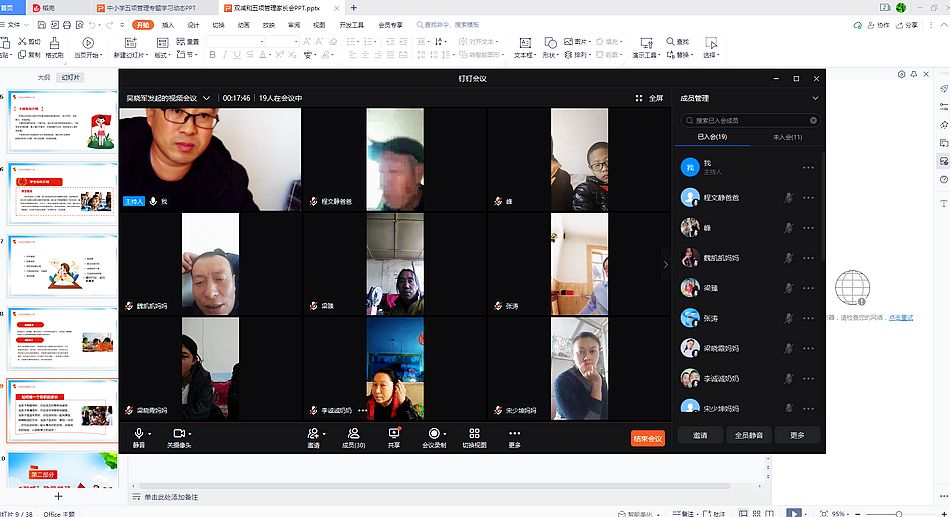Click the zoom slider in status bar
This screenshot has height=517, width=950.
(898, 513)
